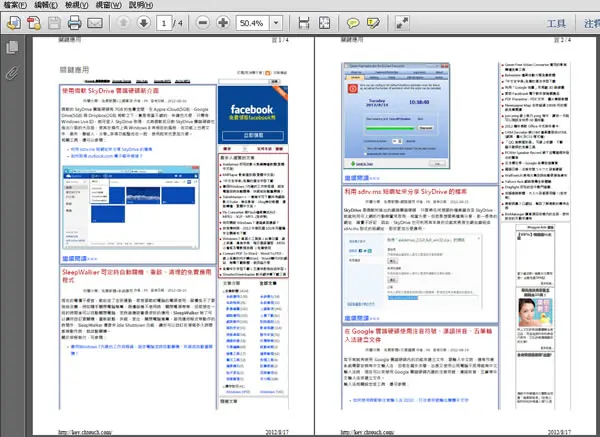Click the email envelope icon
600x437 pixels.
tap(95, 23)
